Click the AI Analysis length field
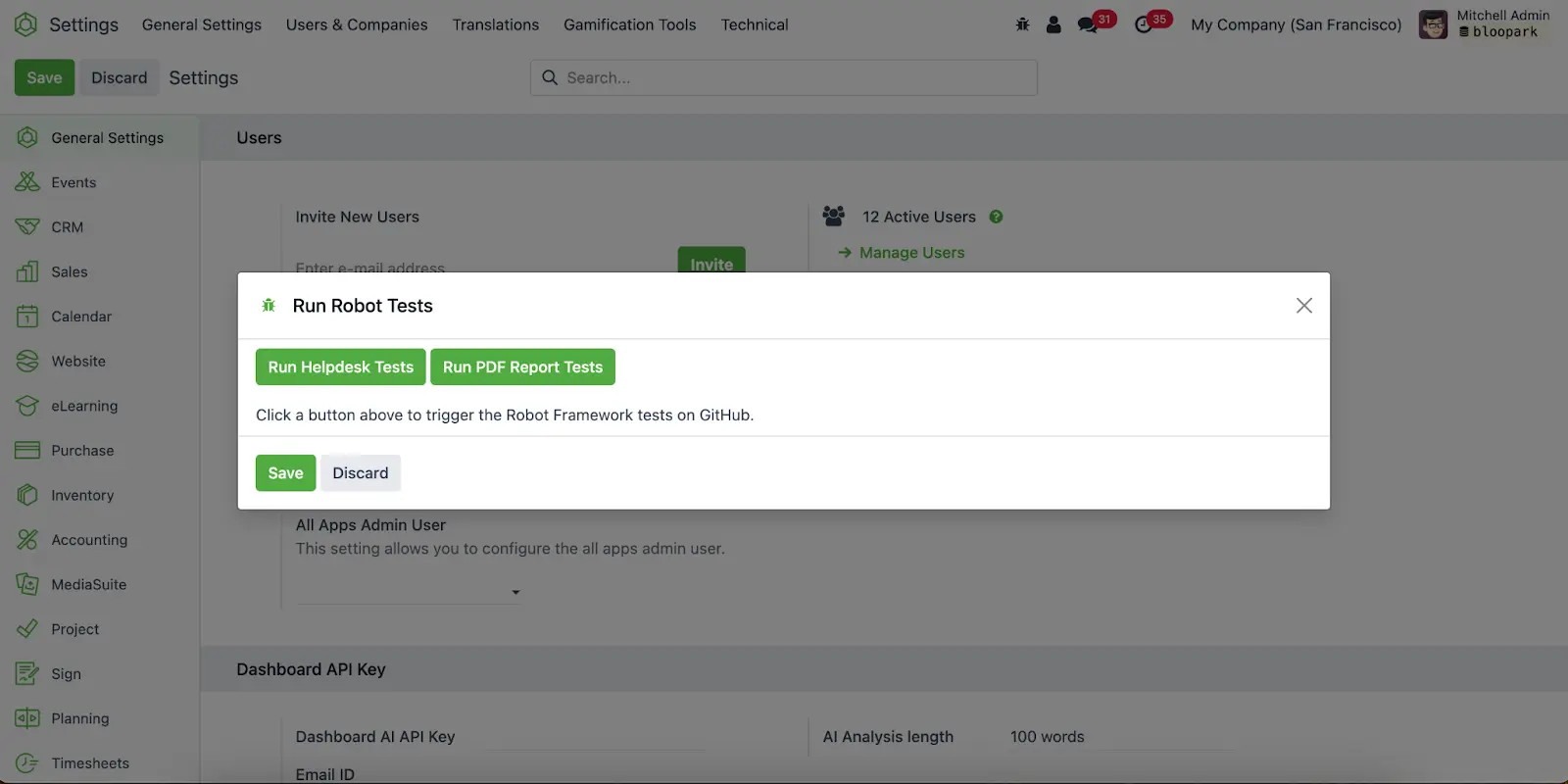 [1120, 737]
